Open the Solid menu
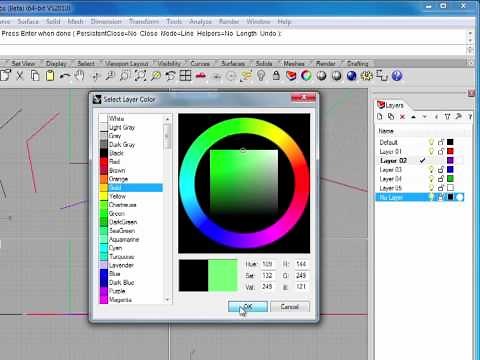This screenshot has width=480, height=360. [53, 22]
